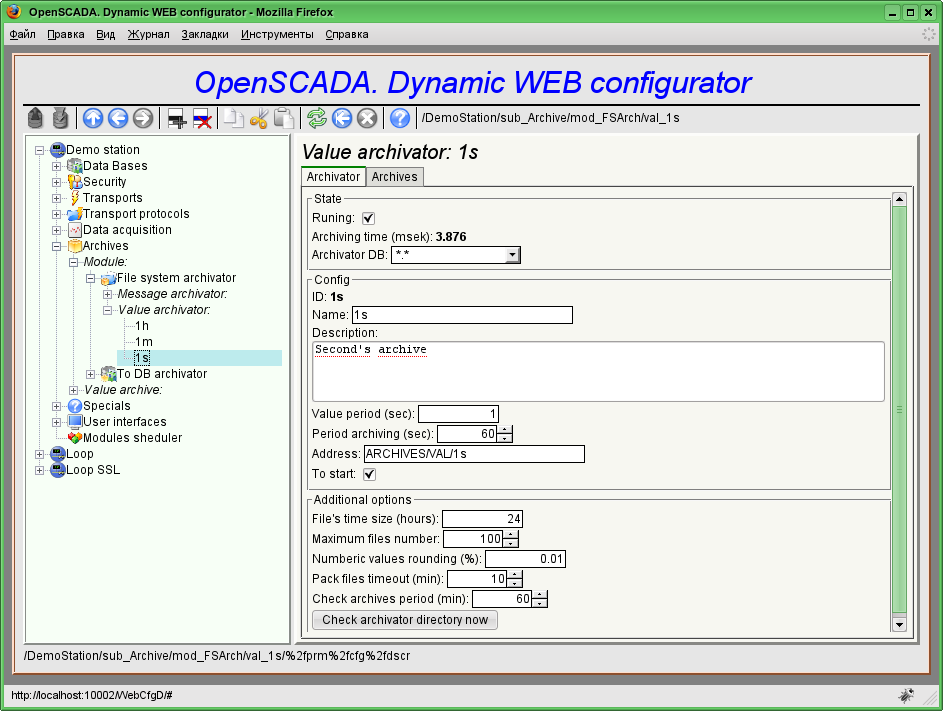This screenshot has height=711, width=943.
Task: Click the stop update grey X icon
Action: click(367, 118)
